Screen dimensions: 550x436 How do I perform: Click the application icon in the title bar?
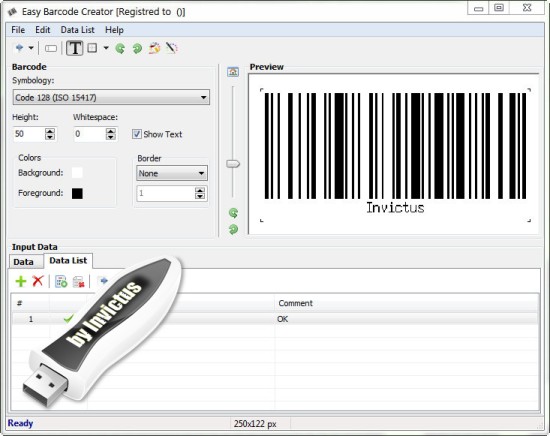[13, 12]
